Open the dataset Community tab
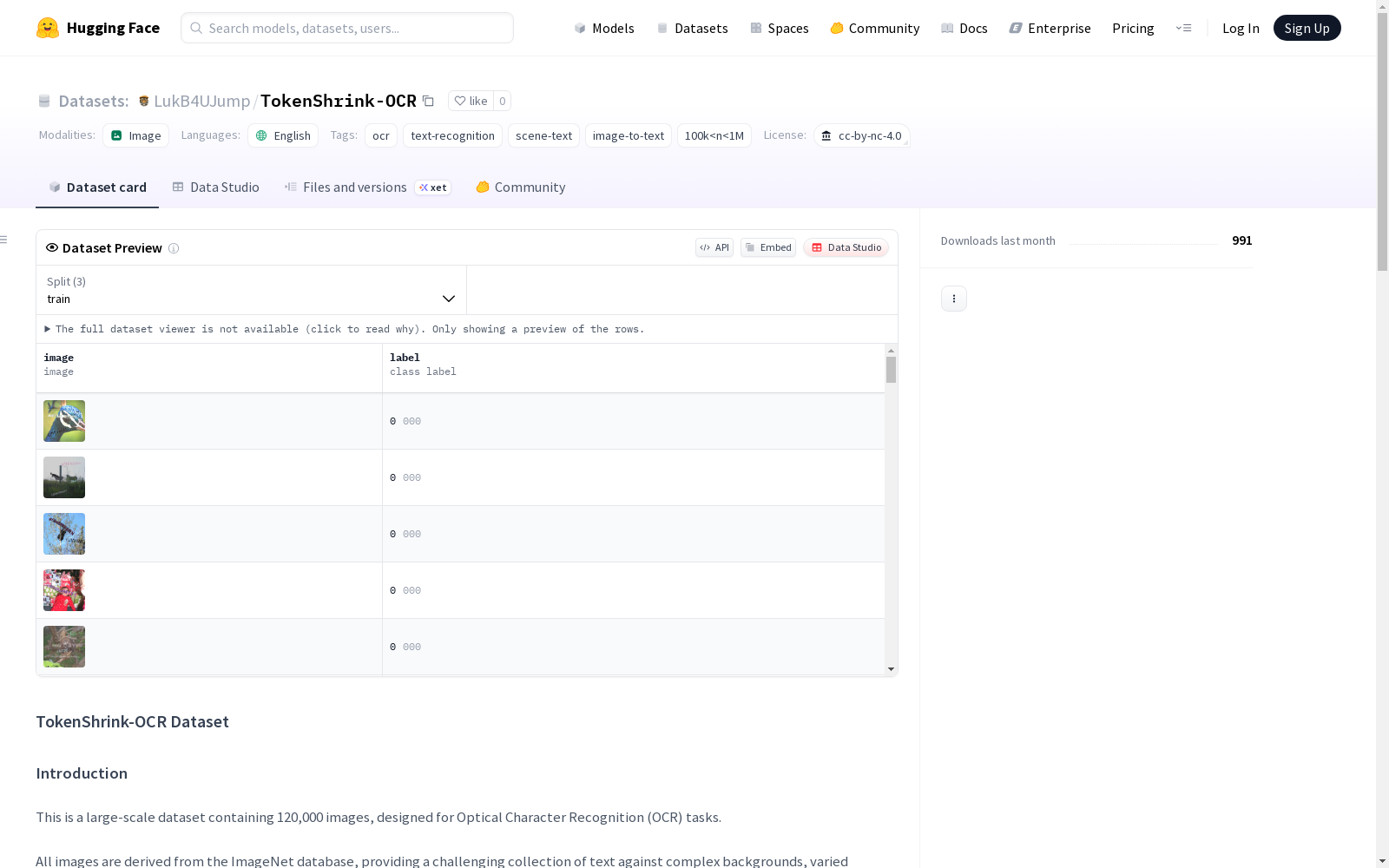1389x868 pixels. point(521,187)
